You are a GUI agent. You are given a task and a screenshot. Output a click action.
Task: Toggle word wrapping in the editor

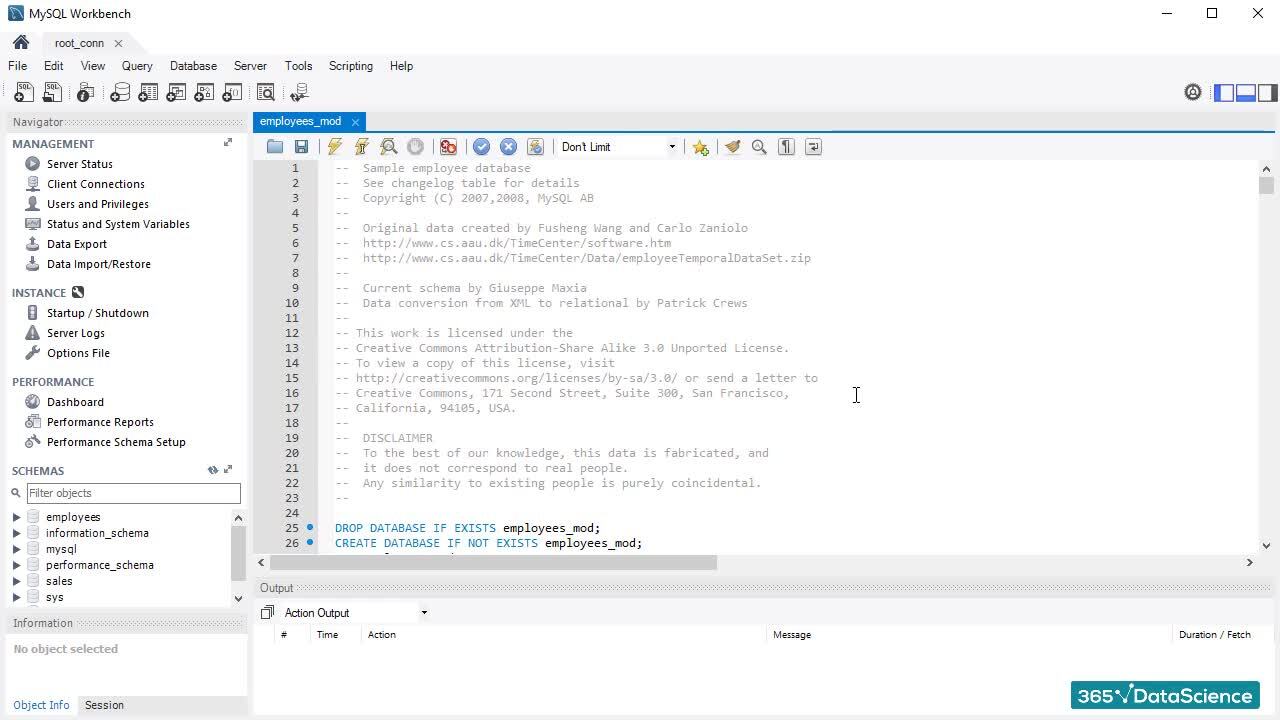pos(813,147)
